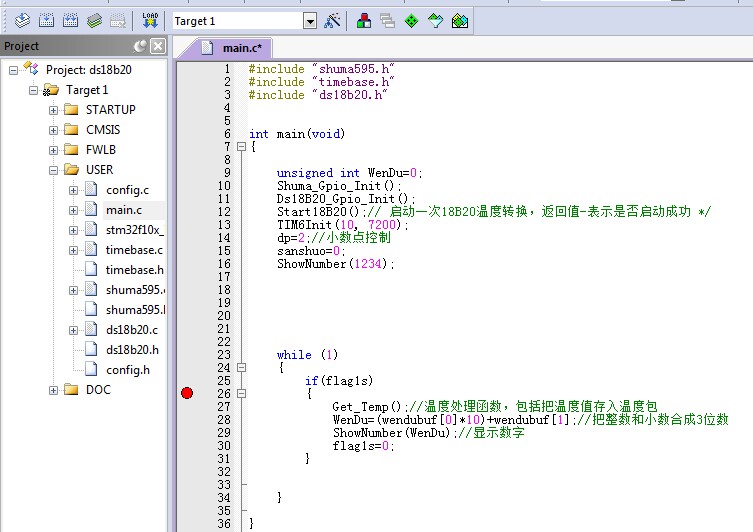The height and width of the screenshot is (532, 753).
Task: Click the Build target toolbar icon
Action: coord(46,21)
